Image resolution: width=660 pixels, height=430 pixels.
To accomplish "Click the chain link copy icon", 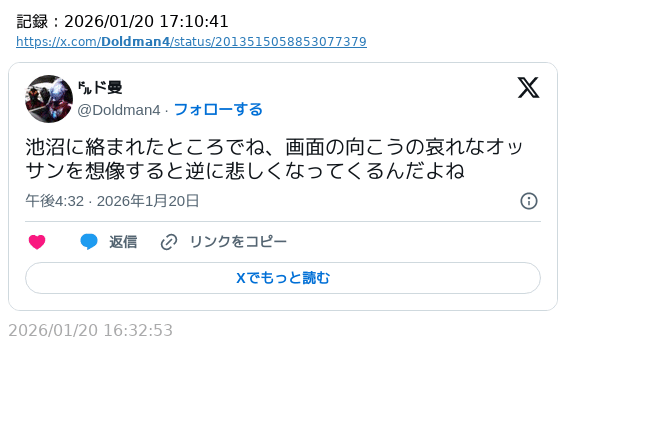I will pos(169,242).
